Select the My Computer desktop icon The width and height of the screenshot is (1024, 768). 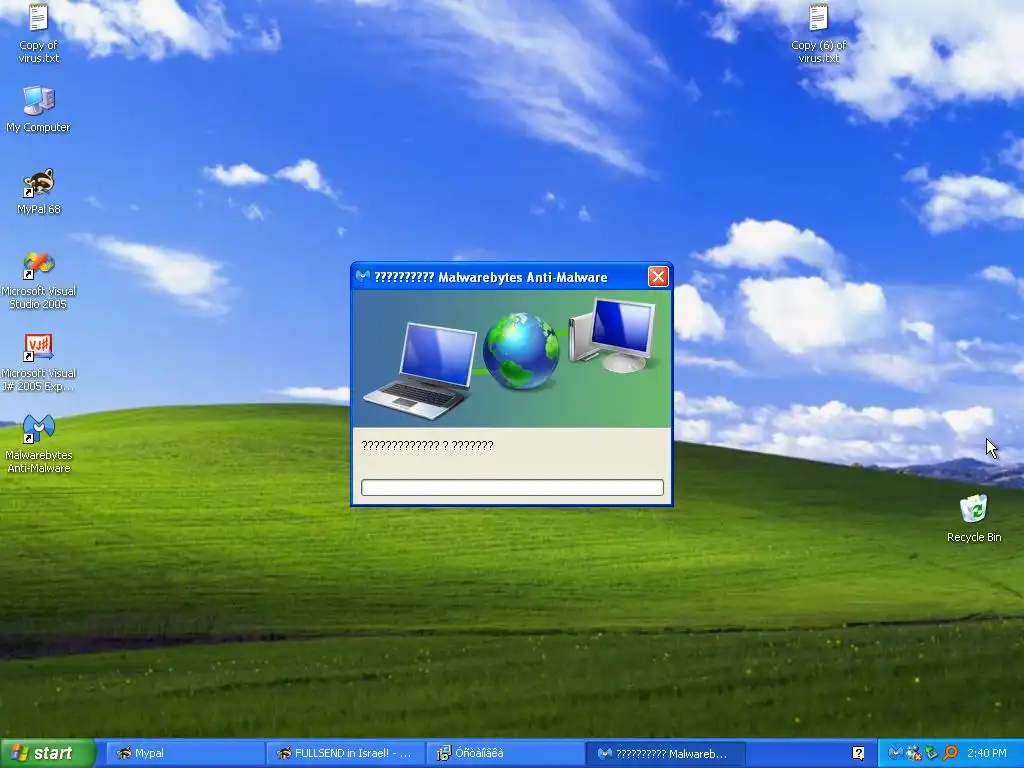click(x=39, y=108)
